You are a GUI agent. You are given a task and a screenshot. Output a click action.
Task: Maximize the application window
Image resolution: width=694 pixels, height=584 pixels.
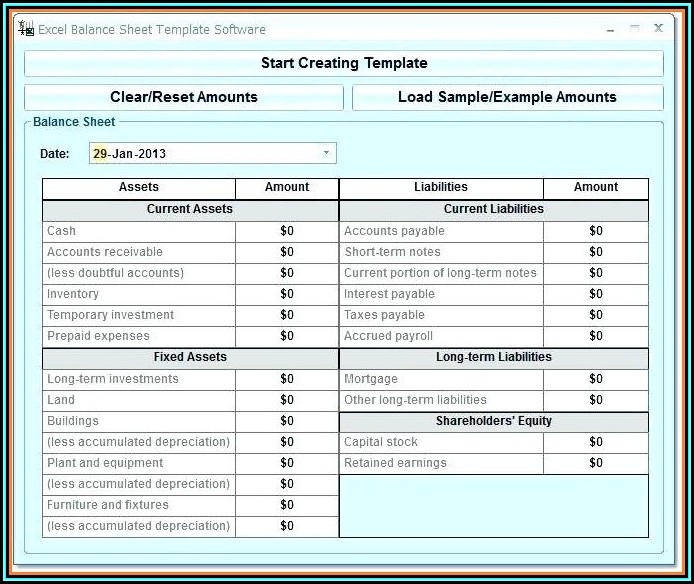coord(634,29)
